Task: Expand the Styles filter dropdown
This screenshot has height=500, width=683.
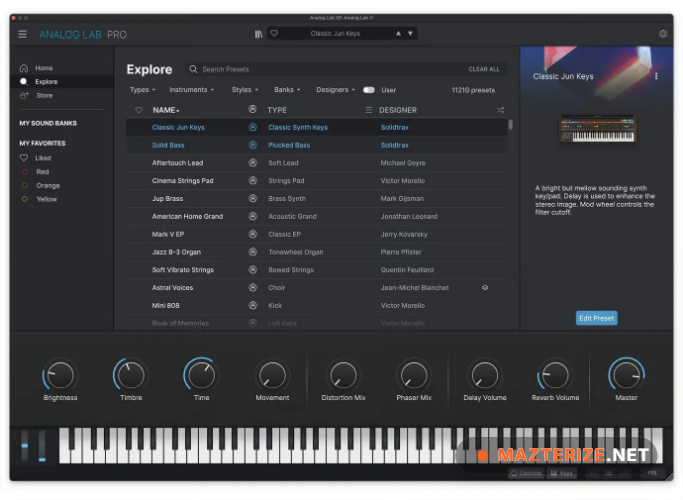Action: (x=245, y=90)
